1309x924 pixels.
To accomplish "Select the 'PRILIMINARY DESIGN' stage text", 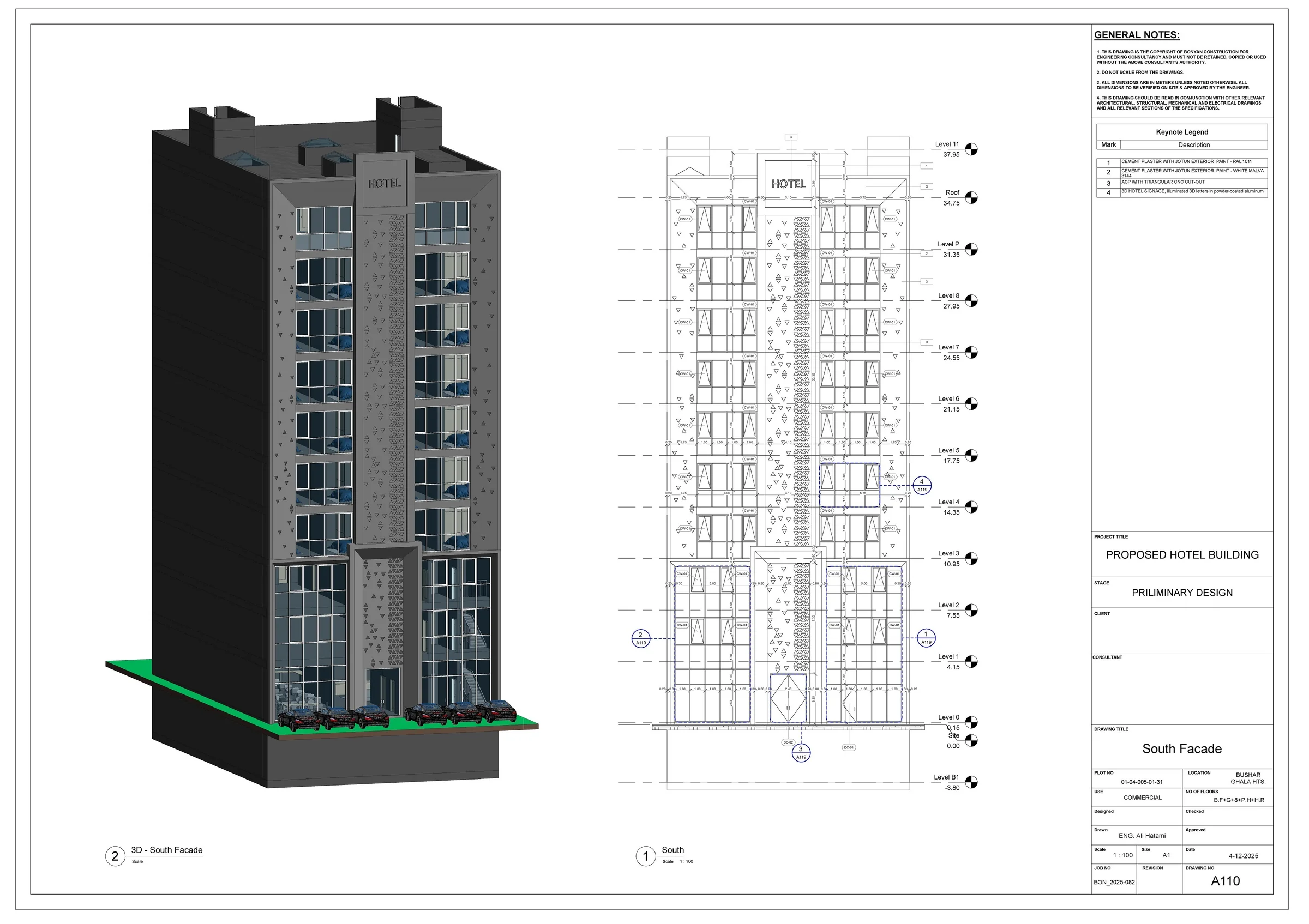I will (x=1182, y=593).
